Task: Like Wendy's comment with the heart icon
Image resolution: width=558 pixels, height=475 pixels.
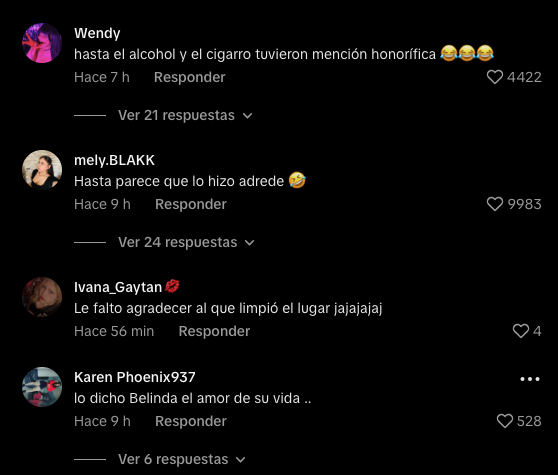Action: pos(495,77)
